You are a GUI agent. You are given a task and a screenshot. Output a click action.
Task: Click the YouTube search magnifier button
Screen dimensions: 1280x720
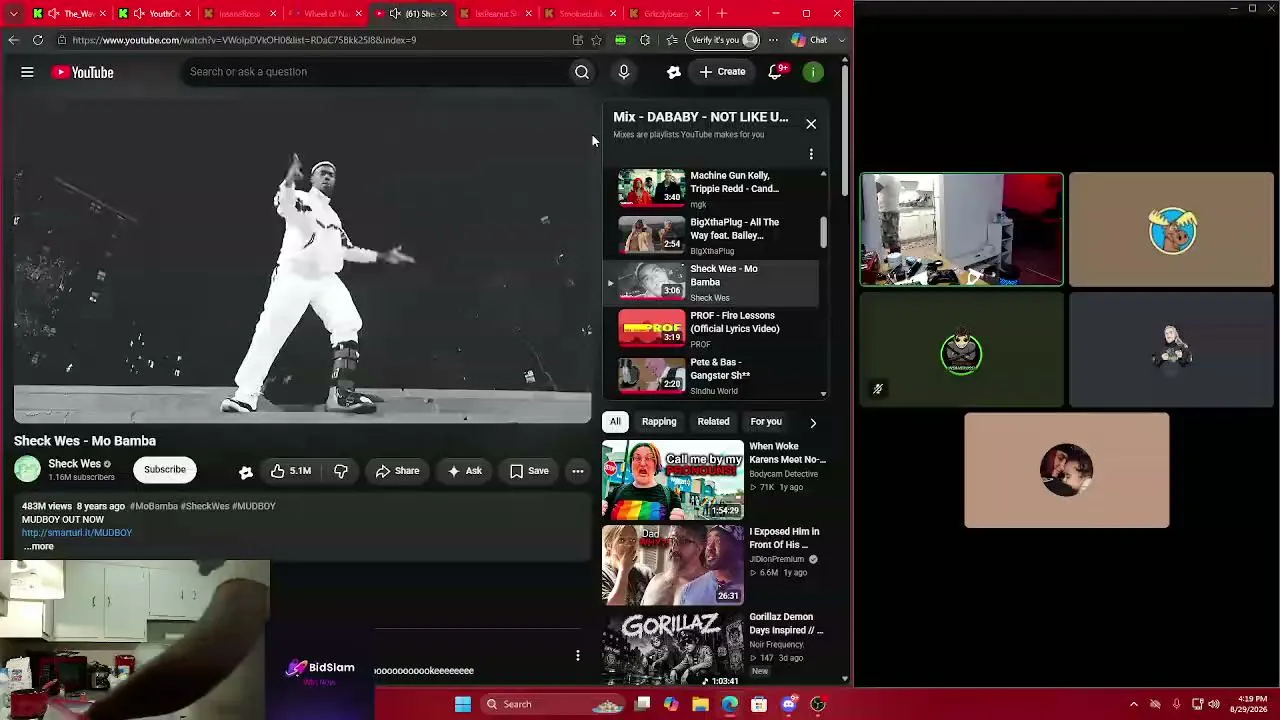pyautogui.click(x=582, y=72)
